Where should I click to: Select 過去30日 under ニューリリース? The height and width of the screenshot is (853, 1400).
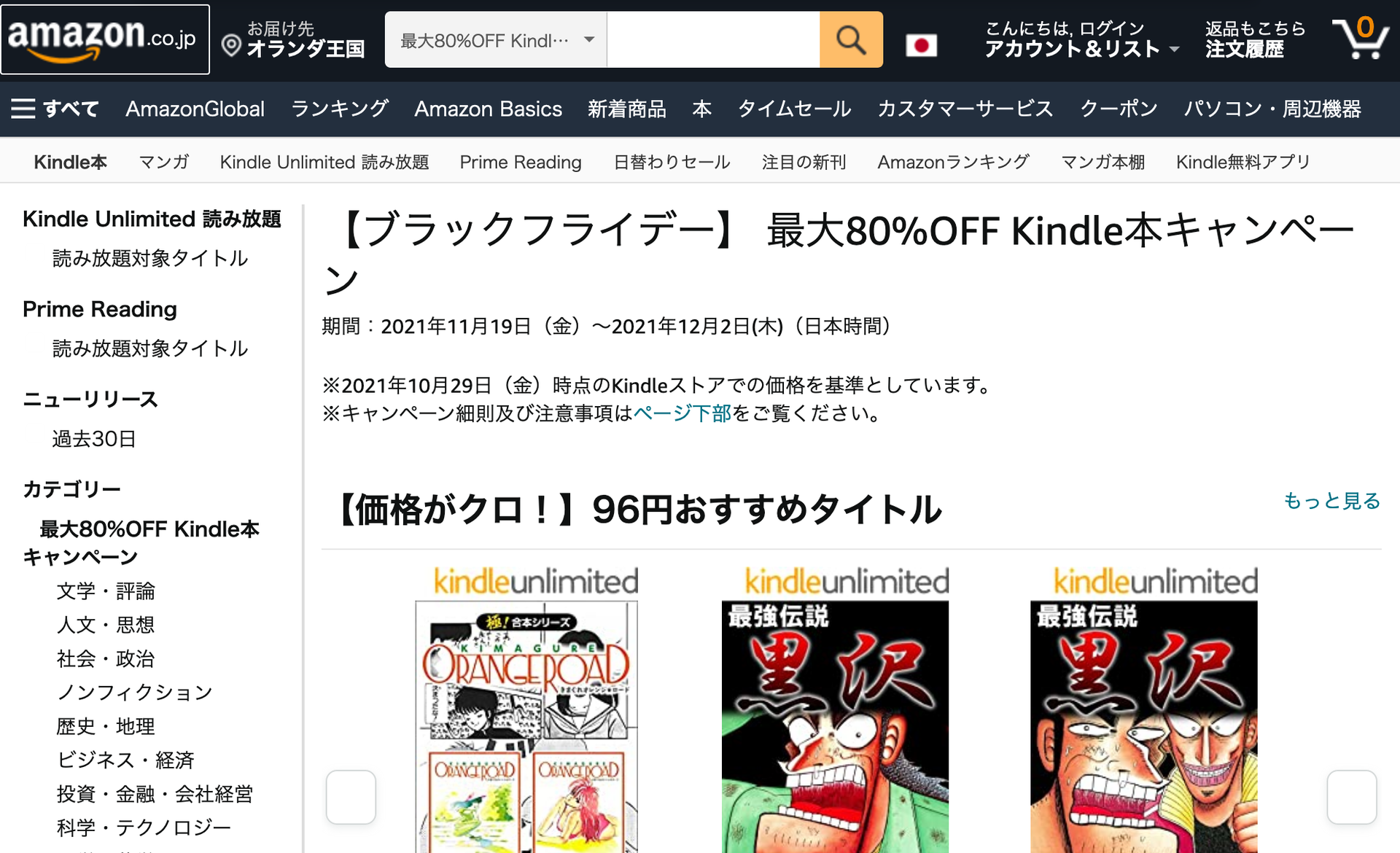94,439
